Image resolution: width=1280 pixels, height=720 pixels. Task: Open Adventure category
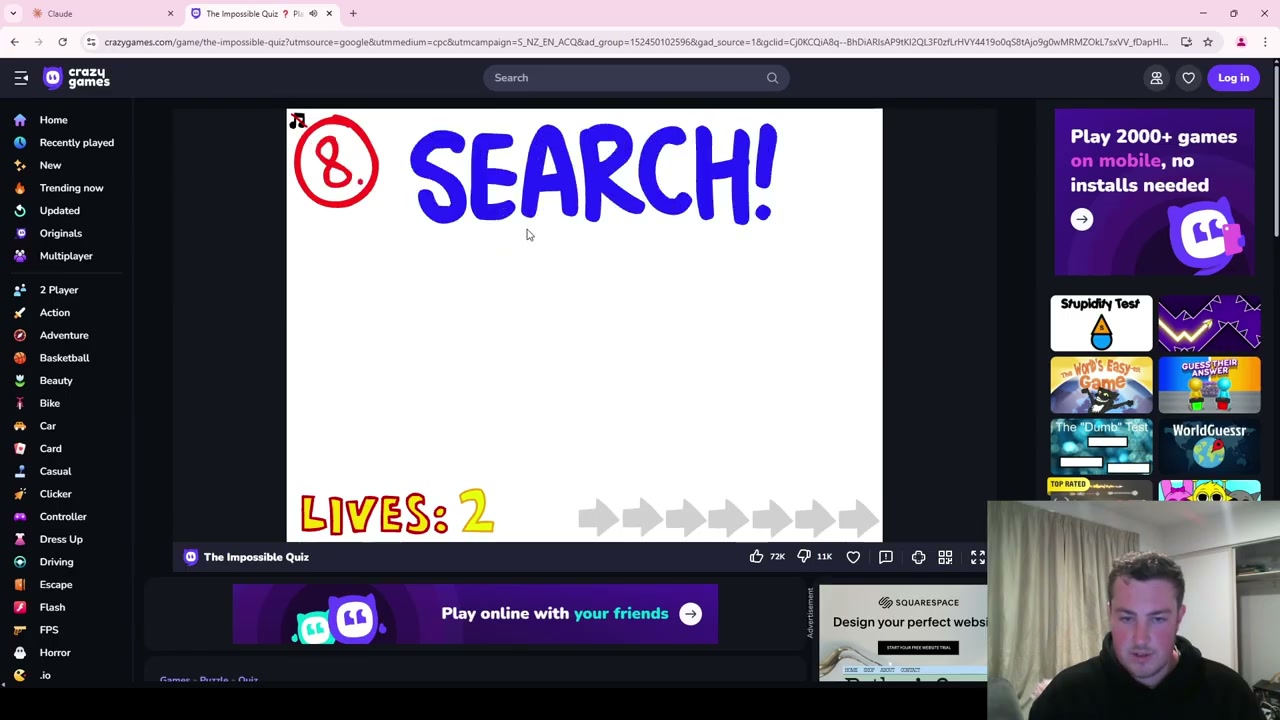tap(63, 335)
